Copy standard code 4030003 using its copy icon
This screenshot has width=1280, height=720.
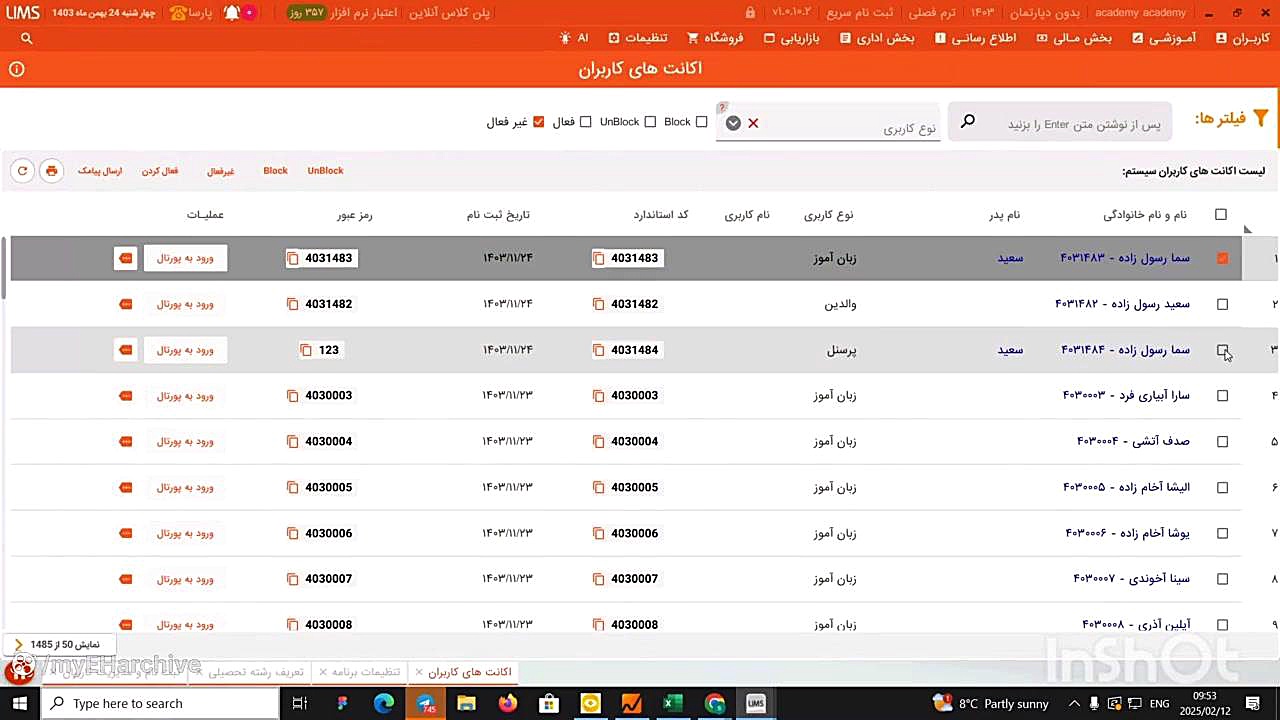click(598, 396)
